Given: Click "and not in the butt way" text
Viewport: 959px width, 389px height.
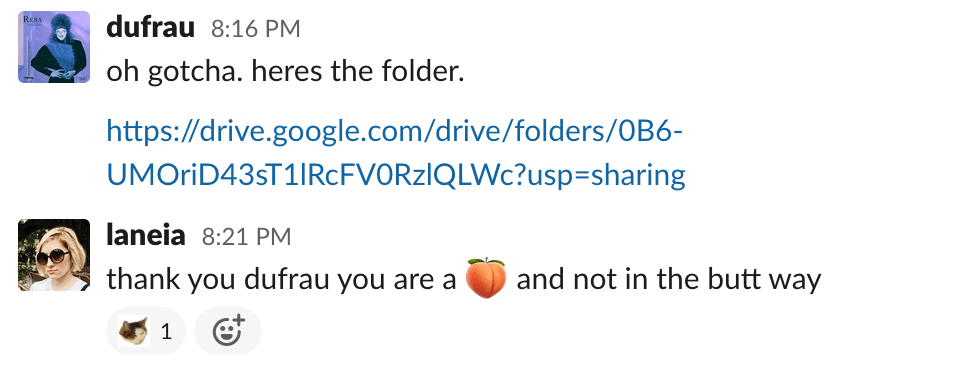Looking at the screenshot, I should (x=668, y=280).
